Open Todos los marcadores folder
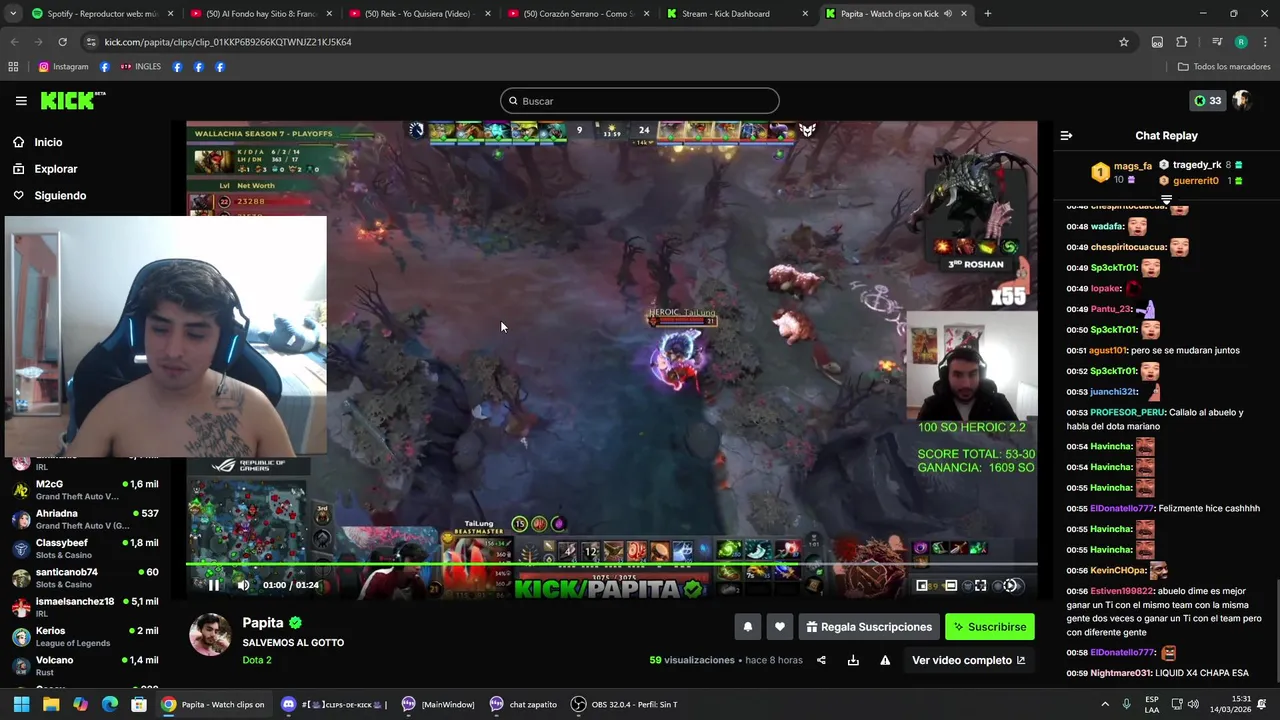1280x720 pixels. tap(1224, 67)
